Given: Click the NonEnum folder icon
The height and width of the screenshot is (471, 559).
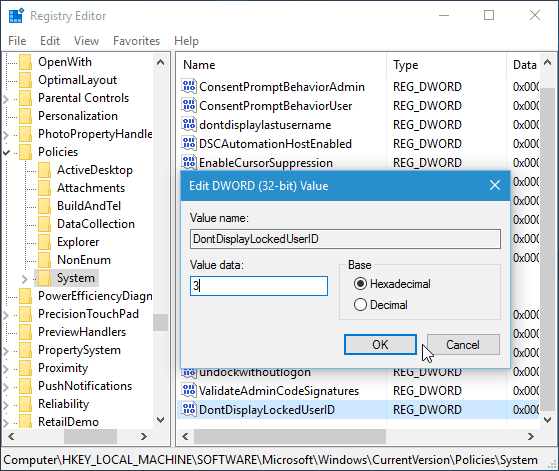Looking at the screenshot, I should [x=45, y=260].
